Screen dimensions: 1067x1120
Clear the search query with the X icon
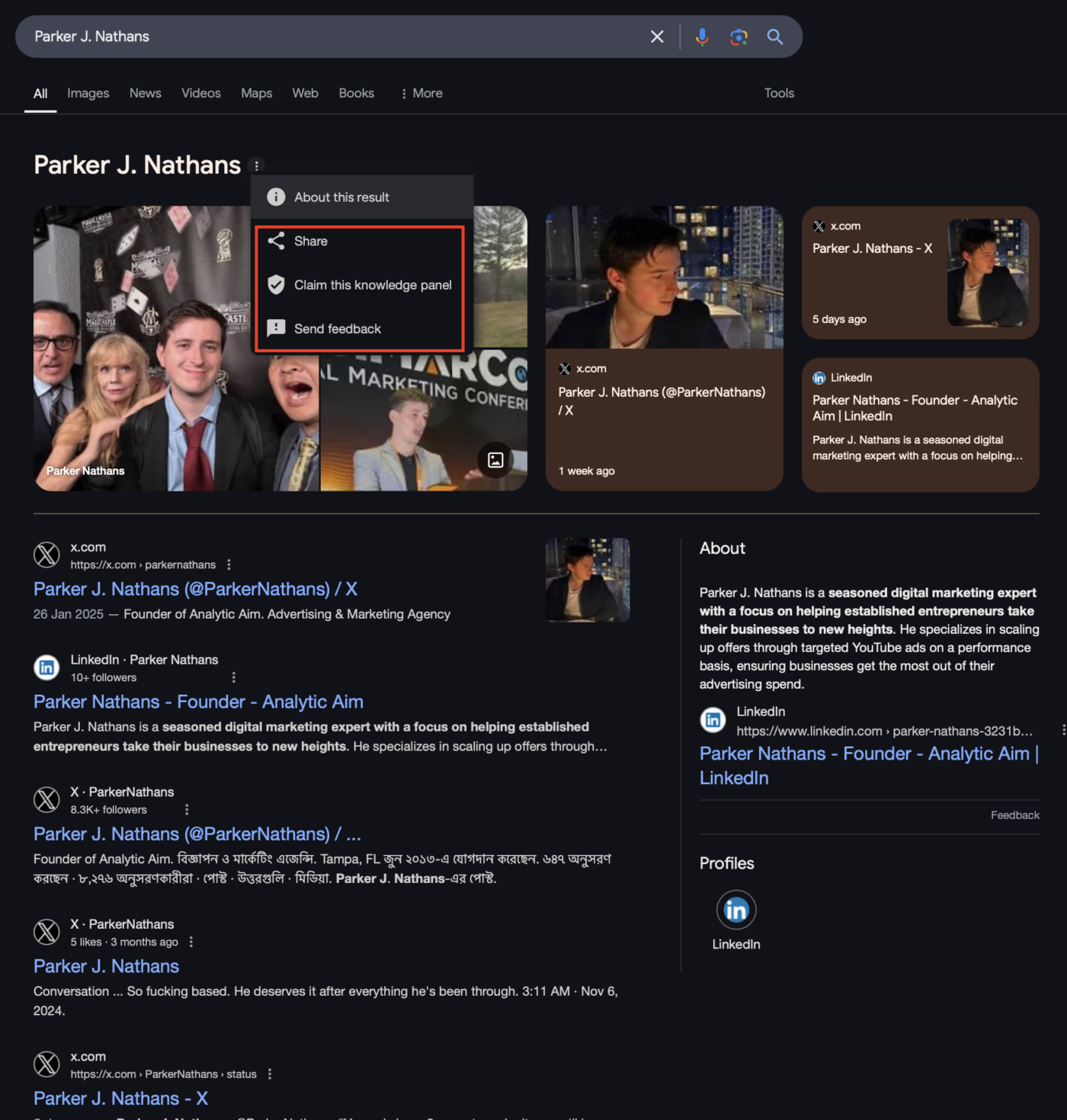[656, 36]
